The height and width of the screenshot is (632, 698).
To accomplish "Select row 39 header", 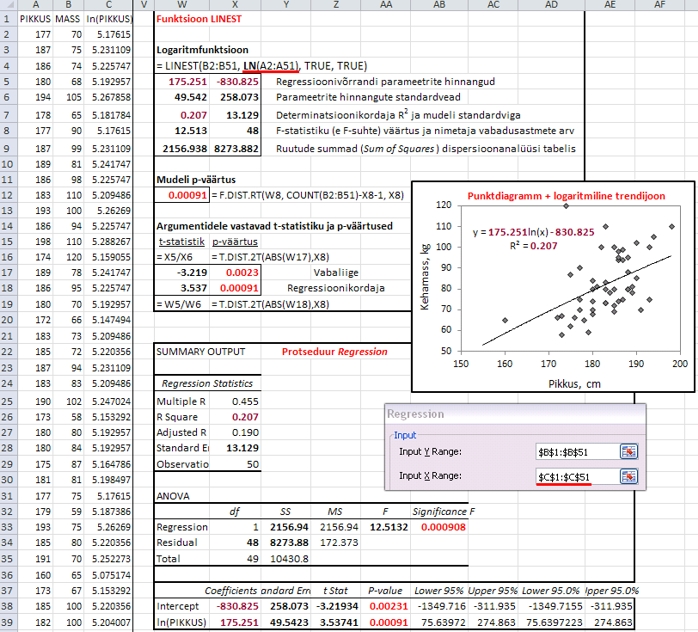I will pyautogui.click(x=8, y=622).
